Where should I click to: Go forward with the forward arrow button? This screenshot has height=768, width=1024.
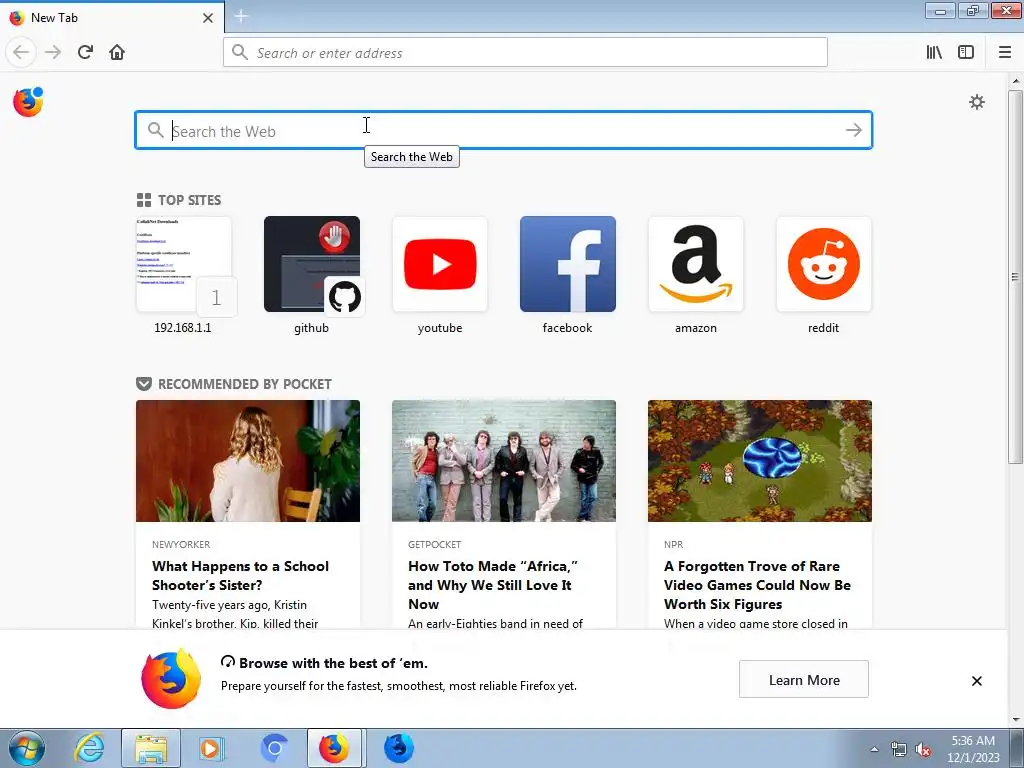[53, 52]
